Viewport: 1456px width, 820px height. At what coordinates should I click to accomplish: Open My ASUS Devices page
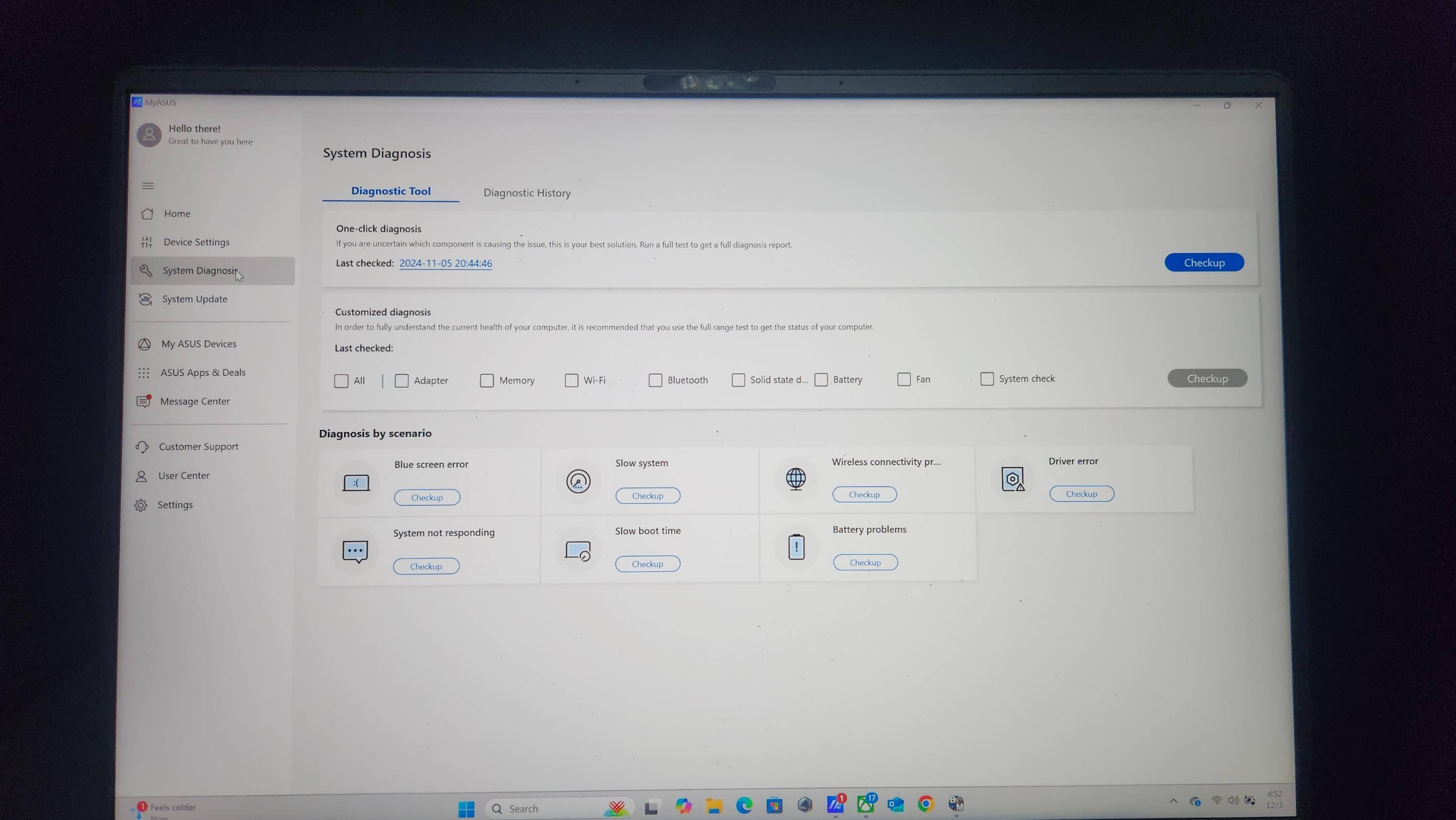click(x=199, y=344)
